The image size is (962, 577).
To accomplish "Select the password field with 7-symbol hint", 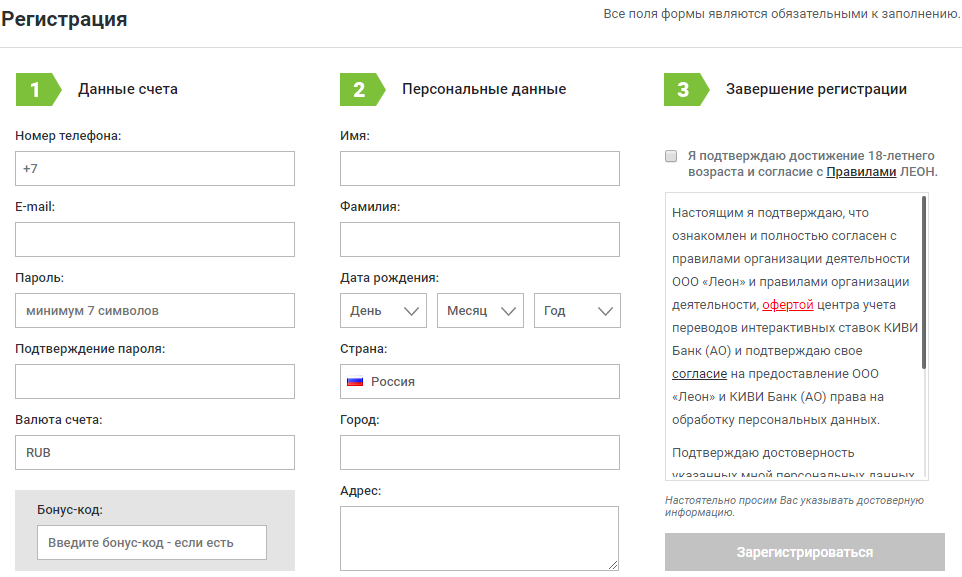I will click(x=155, y=311).
